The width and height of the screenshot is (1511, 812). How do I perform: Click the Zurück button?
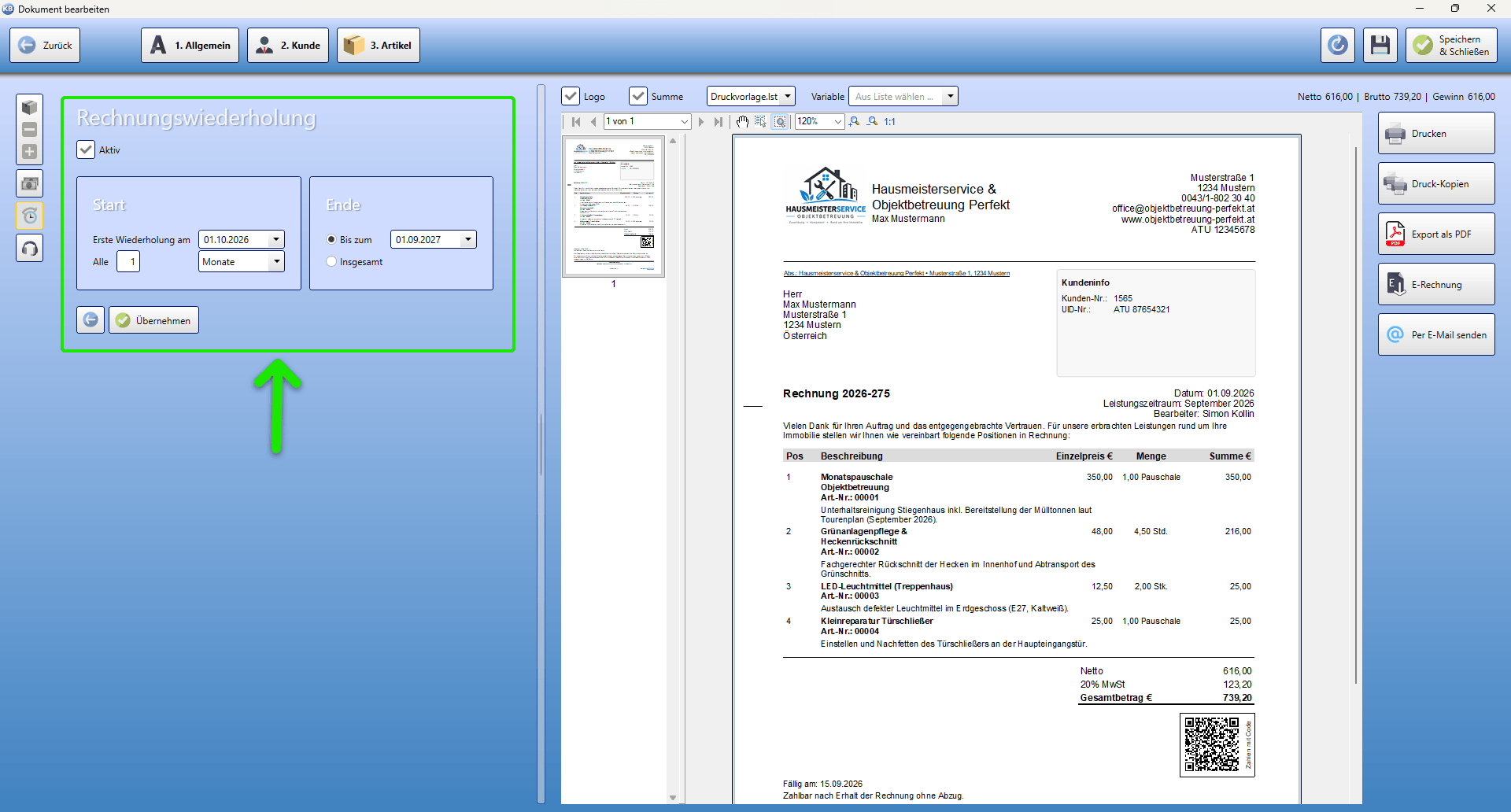[x=45, y=45]
